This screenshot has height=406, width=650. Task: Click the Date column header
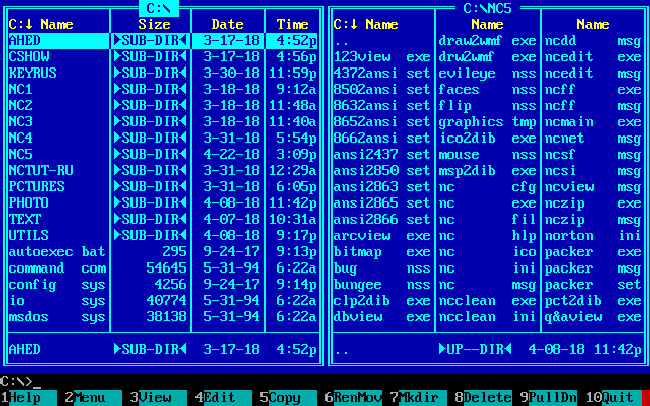pyautogui.click(x=227, y=24)
